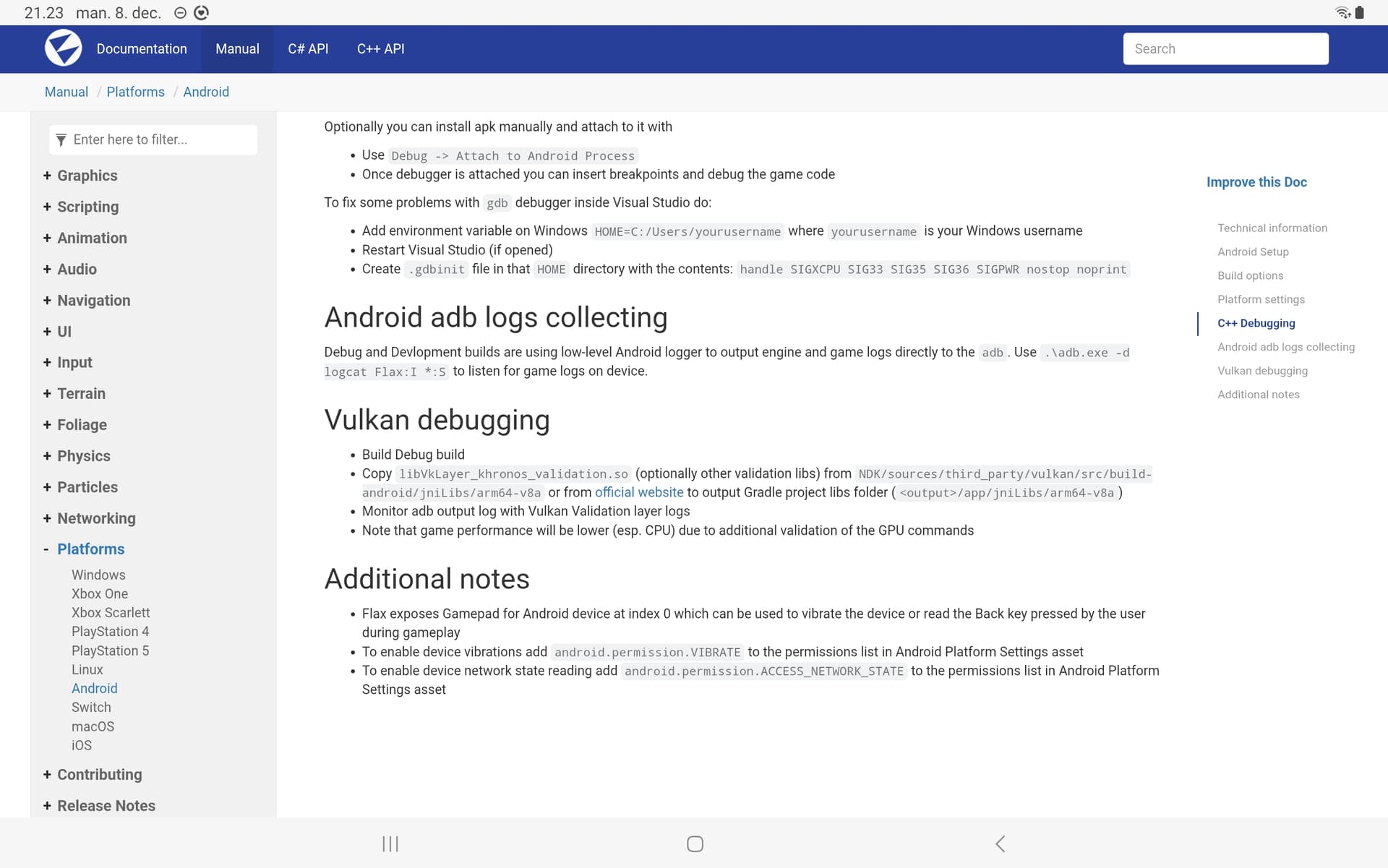This screenshot has height=868, width=1388.
Task: Switch to the C++ API tab
Action: coord(380,48)
